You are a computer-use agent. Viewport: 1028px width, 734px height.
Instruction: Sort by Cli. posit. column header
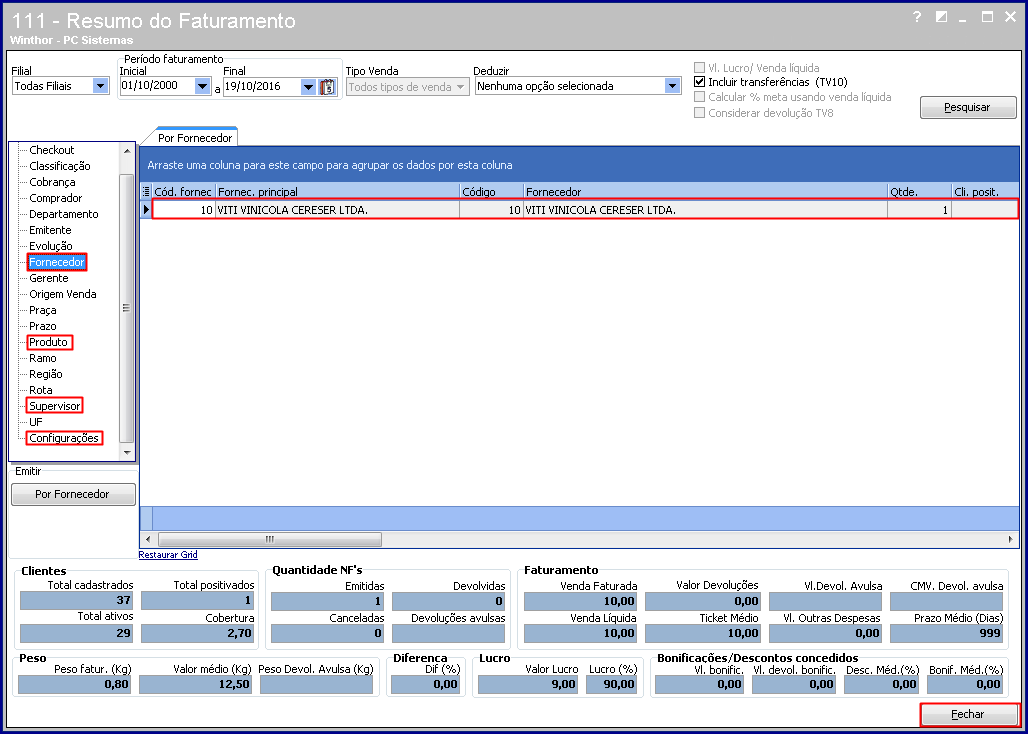point(985,192)
